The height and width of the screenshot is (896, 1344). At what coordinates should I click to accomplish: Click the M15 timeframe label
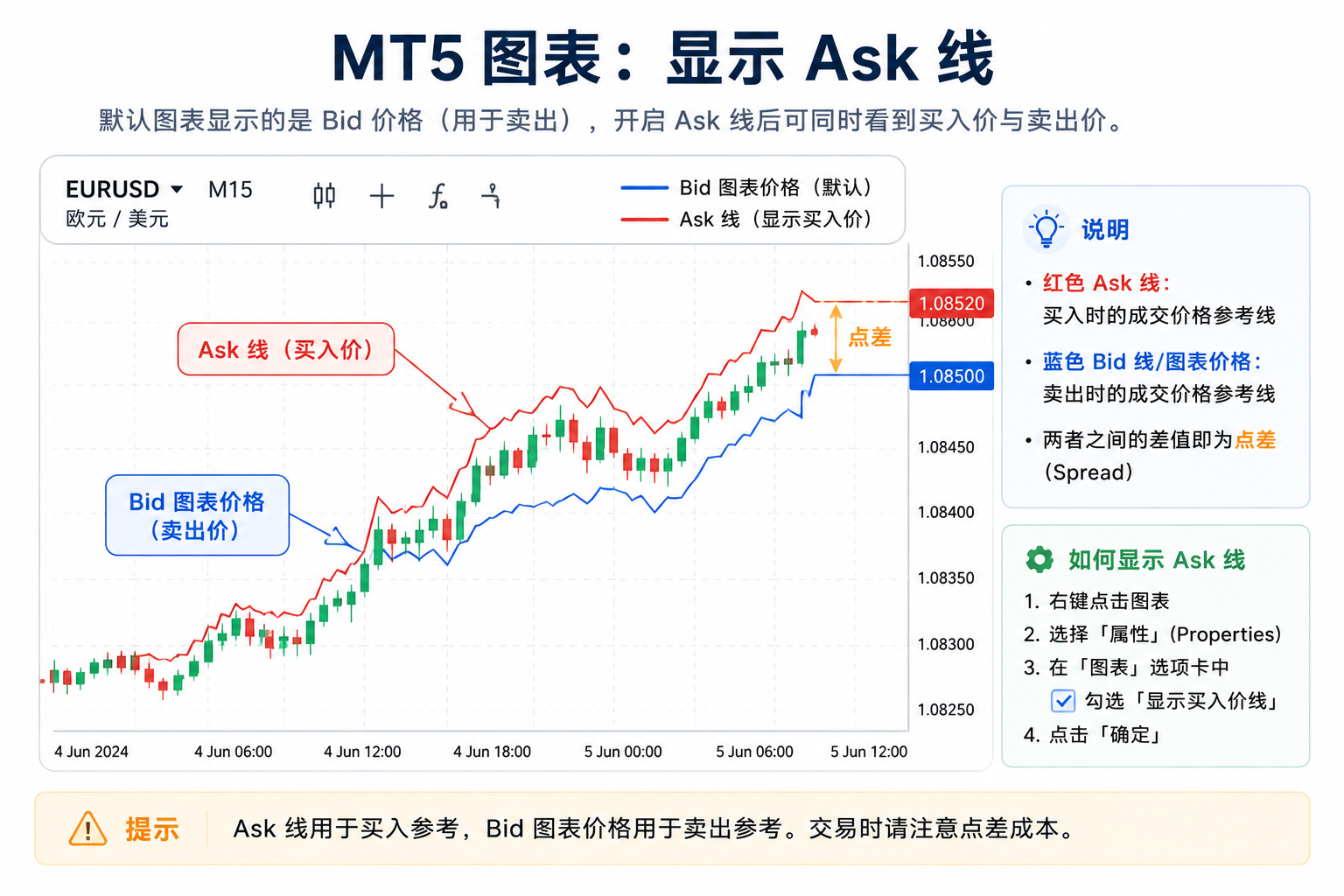pos(230,189)
